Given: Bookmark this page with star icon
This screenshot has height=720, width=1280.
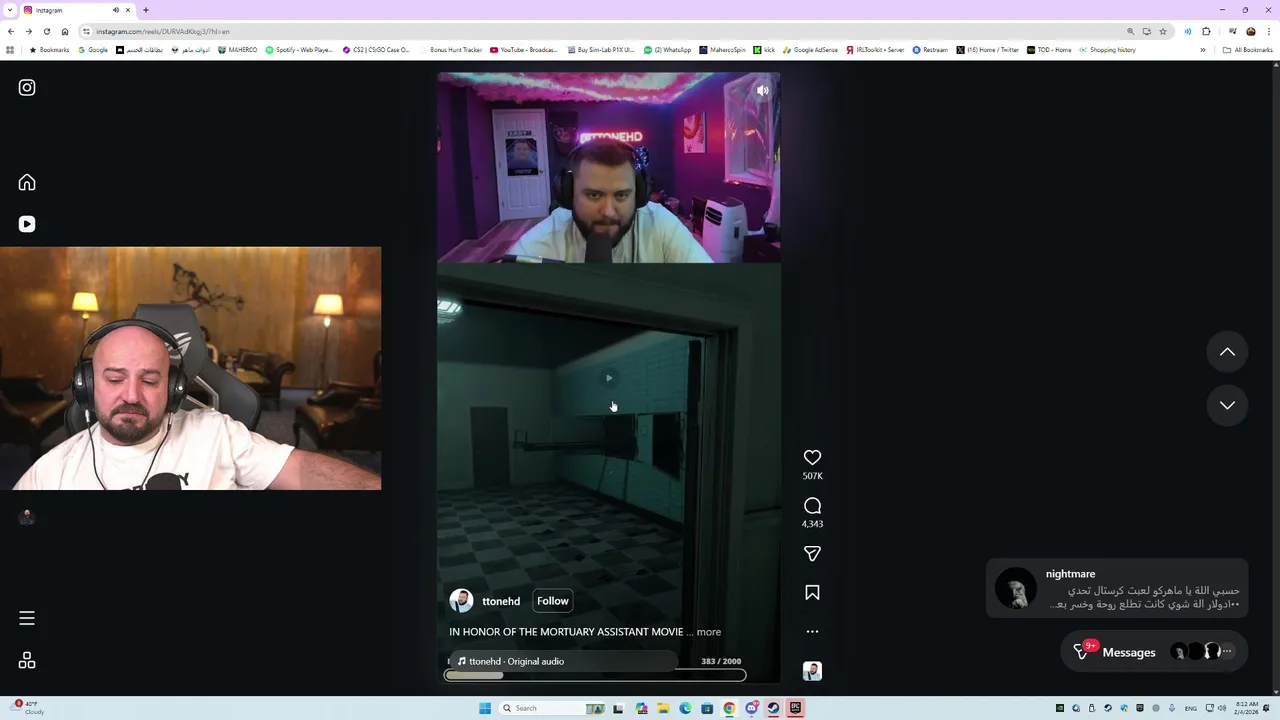Looking at the screenshot, I should [1163, 31].
